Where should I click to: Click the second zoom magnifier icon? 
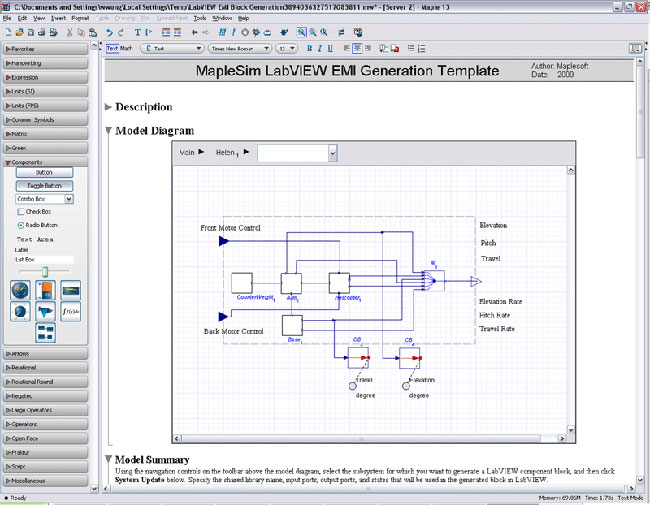pos(313,32)
